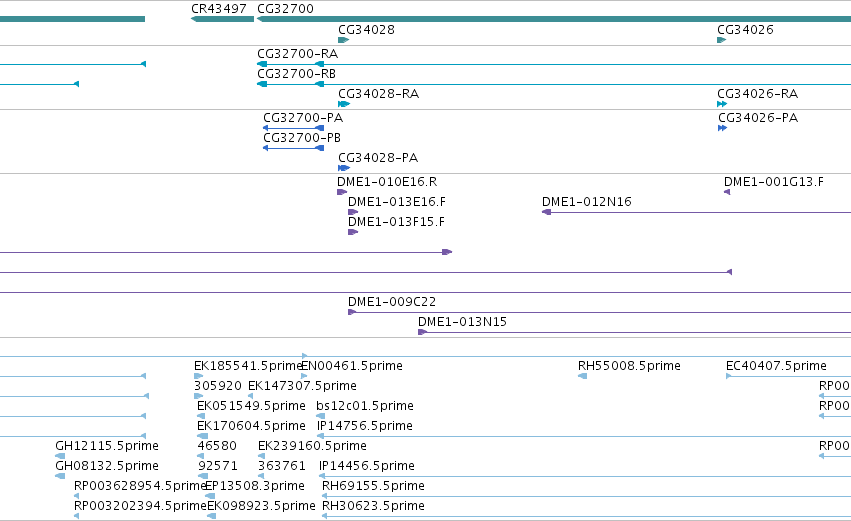851x521 pixels.
Task: Select the DME1-013N15 clone line
Action: pyautogui.click(x=634, y=332)
